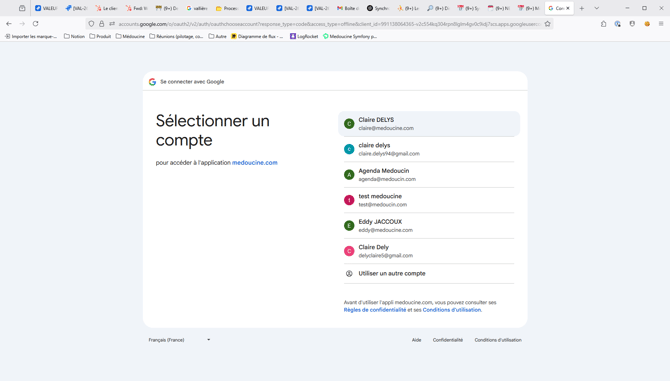This screenshot has width=670, height=381.
Task: Switch to the Proces tab
Action: pyautogui.click(x=226, y=8)
